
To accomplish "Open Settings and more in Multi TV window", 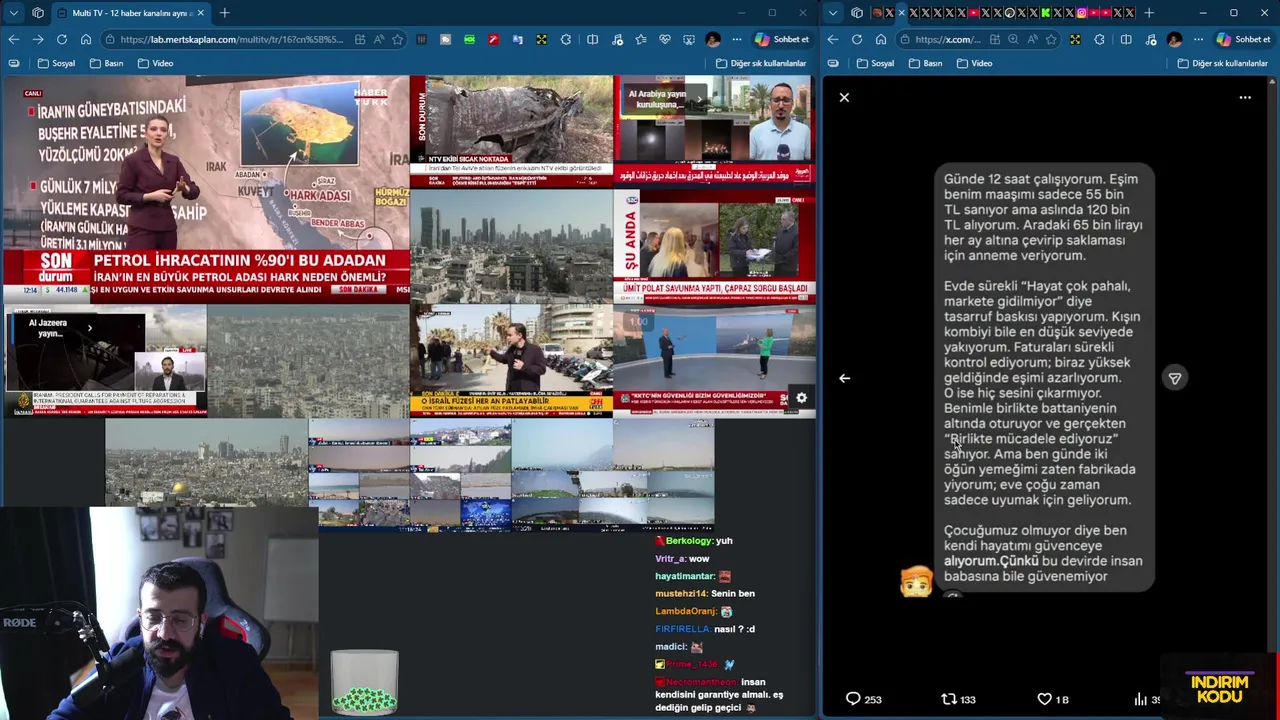I will 737,39.
